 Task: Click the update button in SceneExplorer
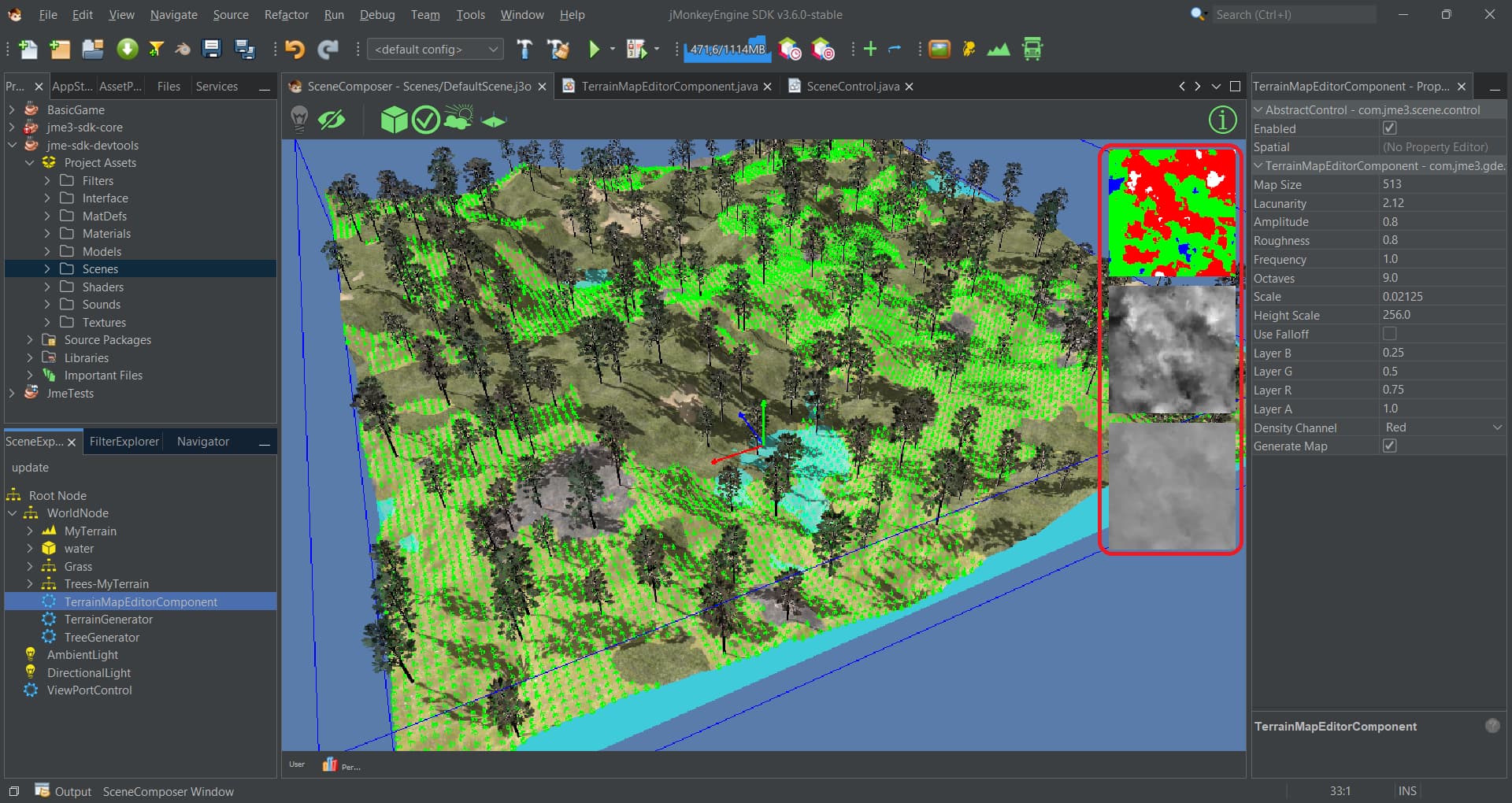(x=30, y=468)
